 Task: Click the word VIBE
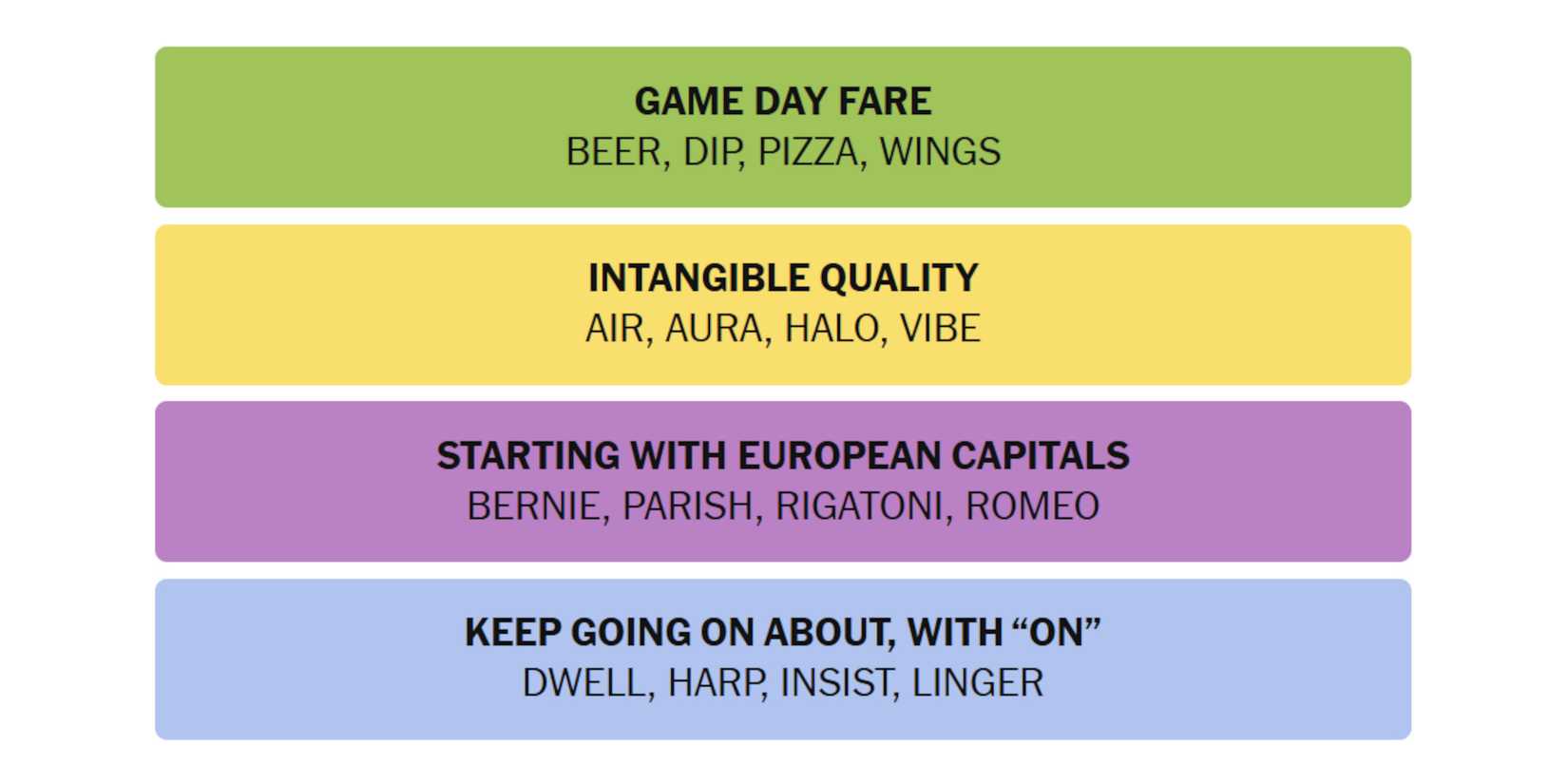(x=940, y=329)
